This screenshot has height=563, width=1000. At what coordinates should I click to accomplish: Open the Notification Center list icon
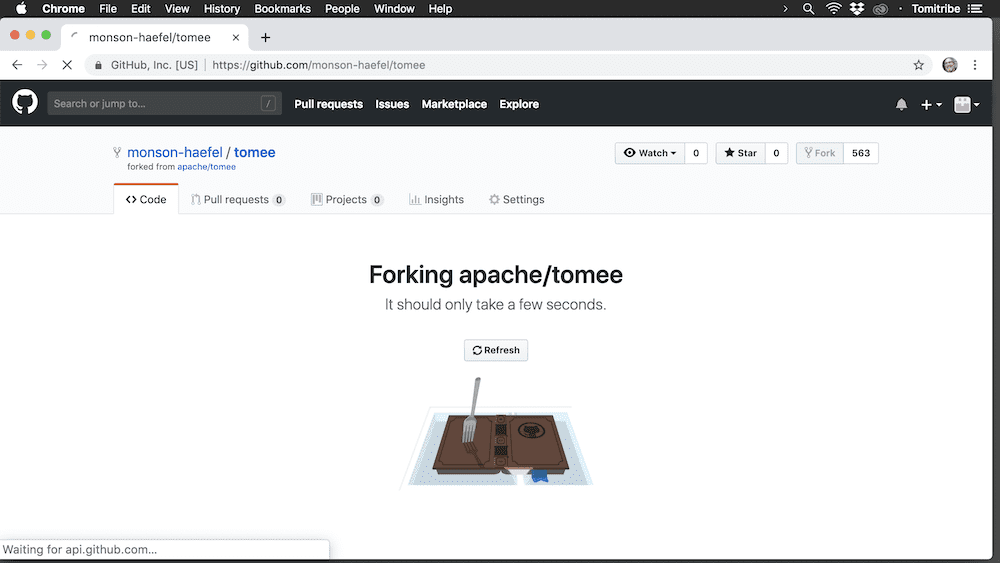(x=974, y=9)
